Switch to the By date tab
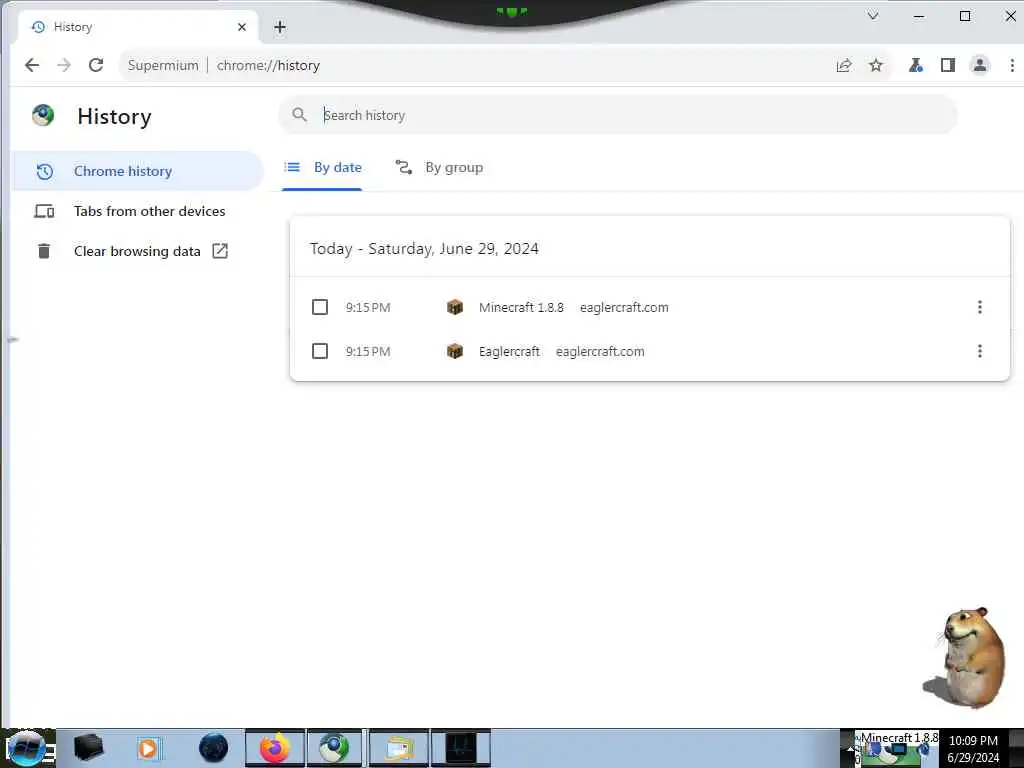The image size is (1024, 768). pyautogui.click(x=322, y=168)
